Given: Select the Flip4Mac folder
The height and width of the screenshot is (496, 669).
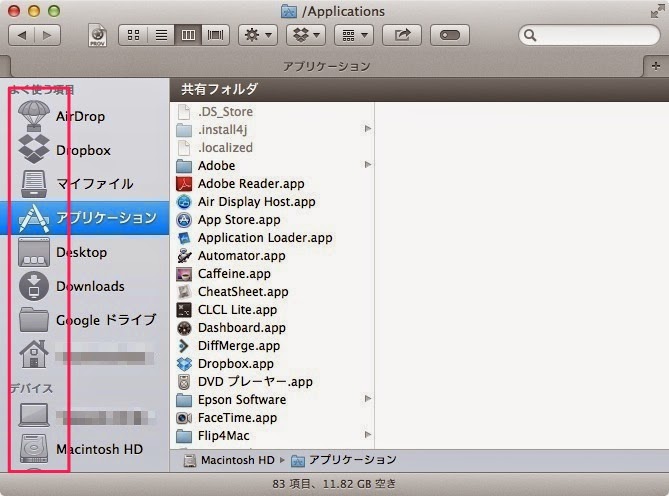Looking at the screenshot, I should (272, 436).
